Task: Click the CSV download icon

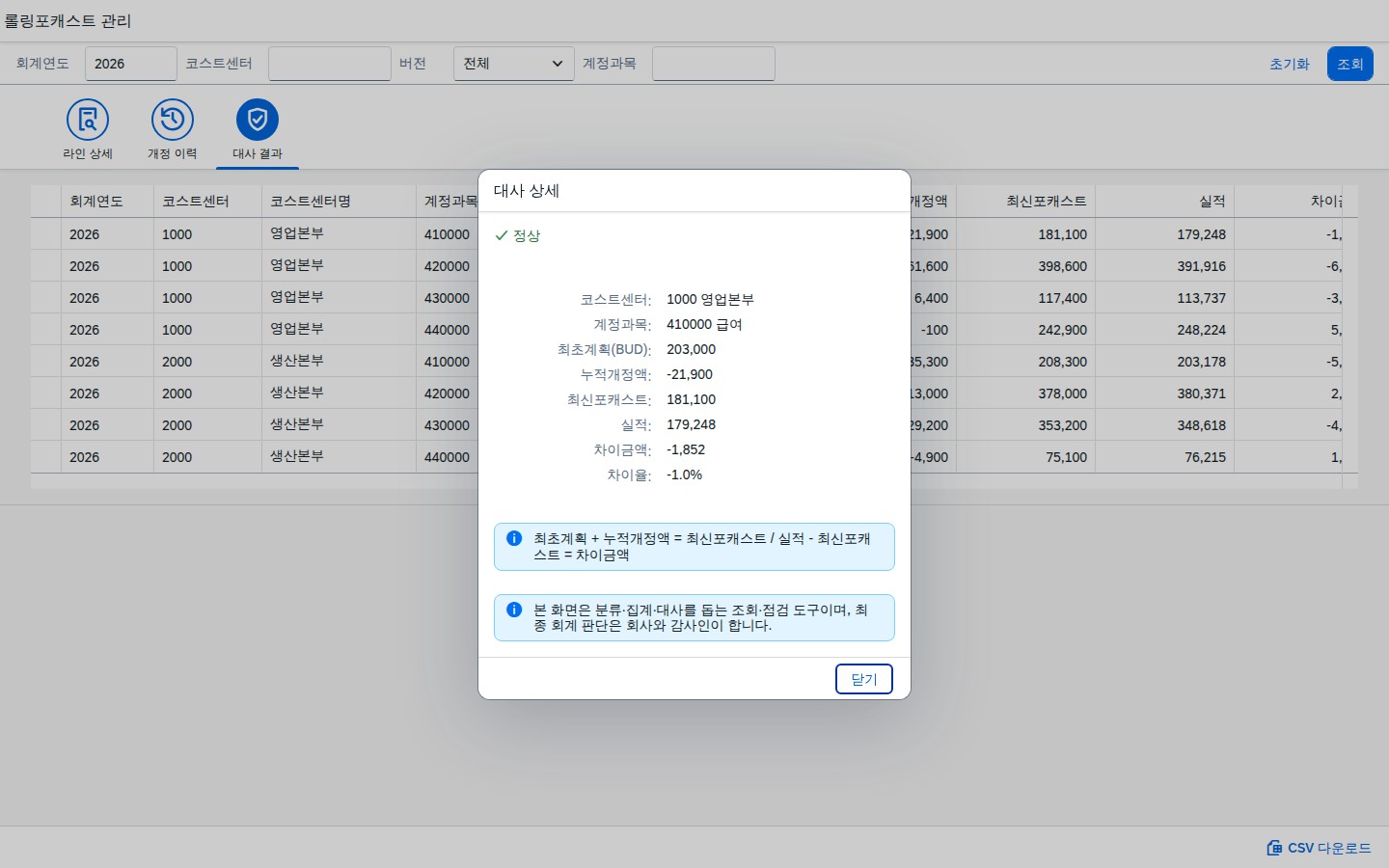Action: [1274, 848]
